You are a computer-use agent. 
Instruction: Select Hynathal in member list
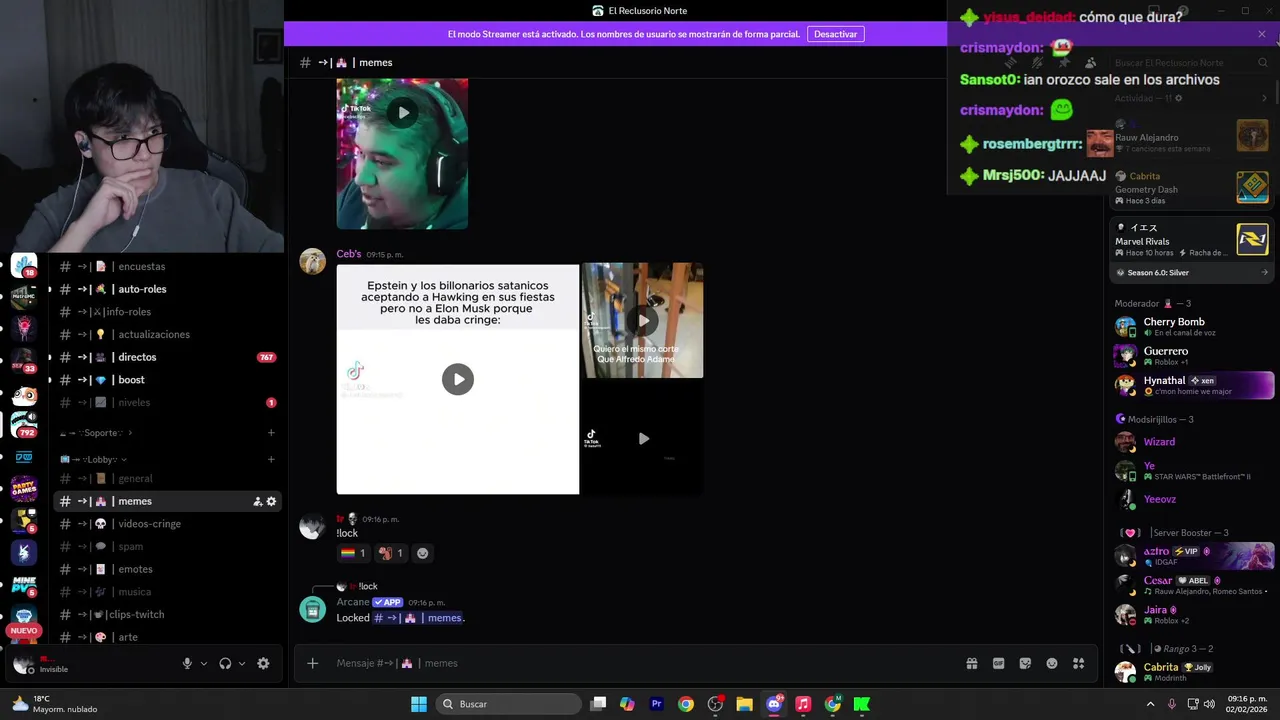[1192, 385]
